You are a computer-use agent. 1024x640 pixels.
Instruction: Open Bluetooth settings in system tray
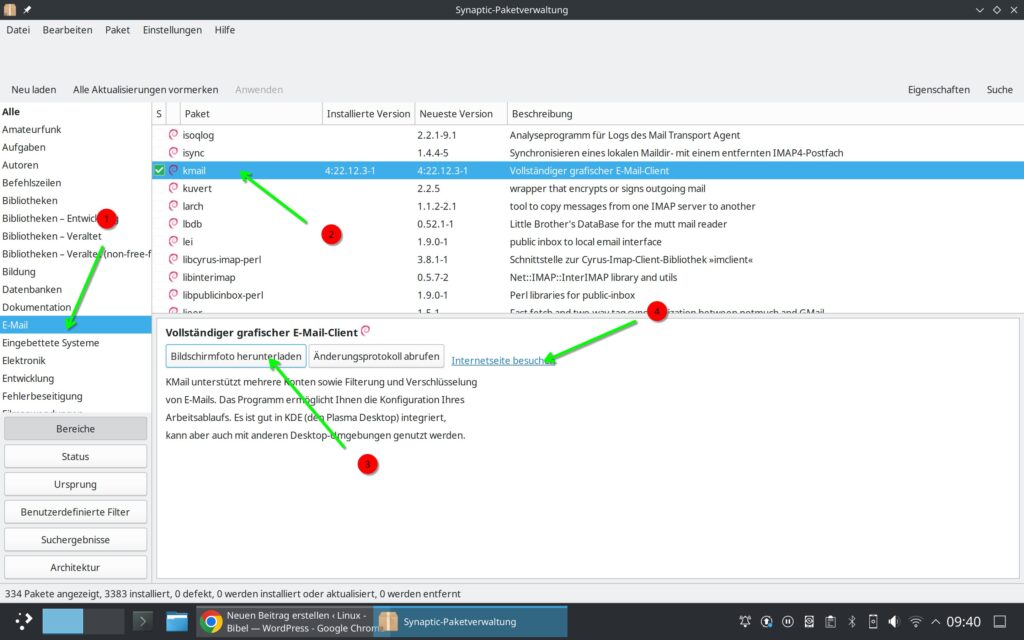coord(852,621)
